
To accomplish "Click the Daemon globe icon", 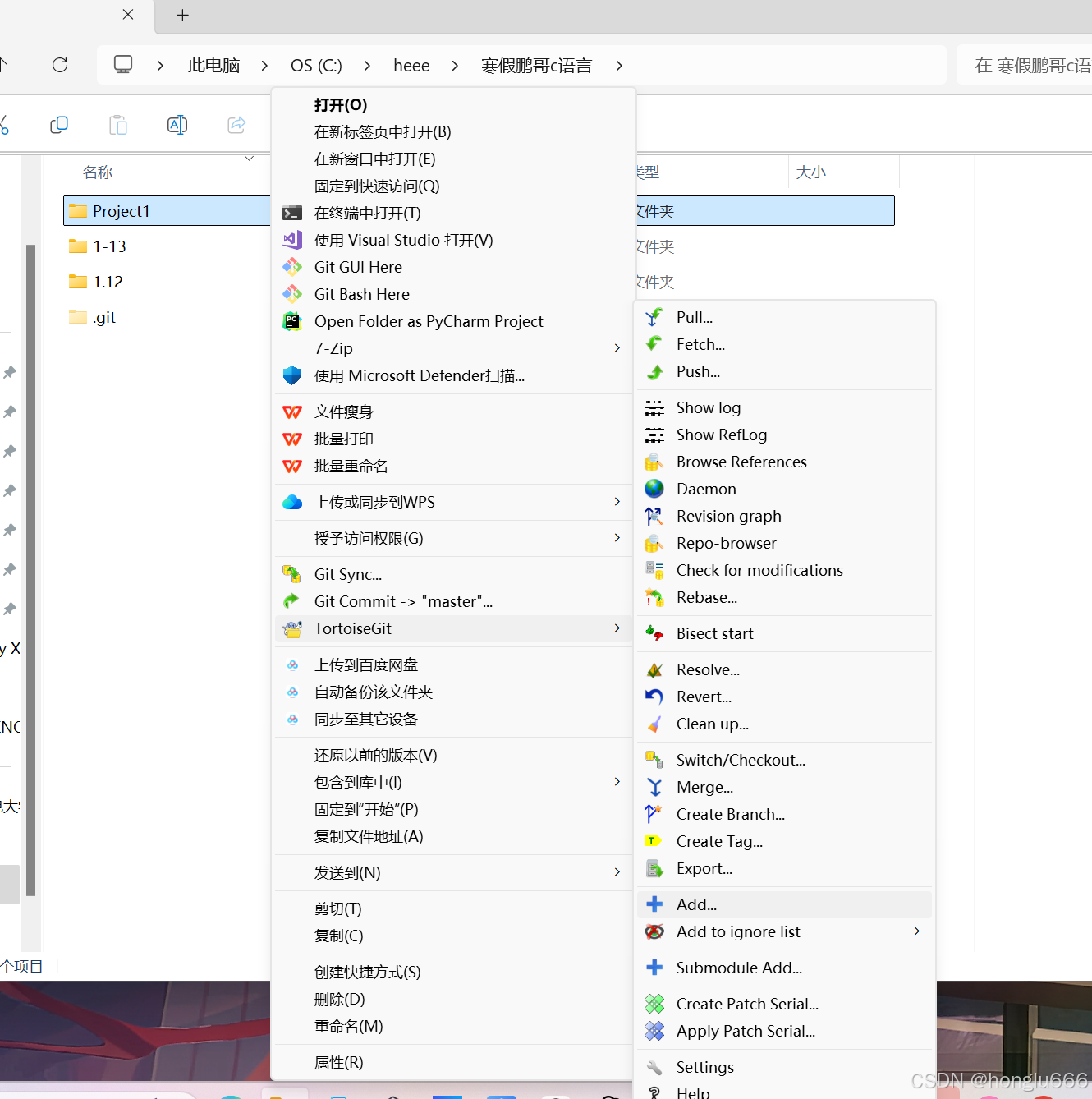I will [654, 489].
